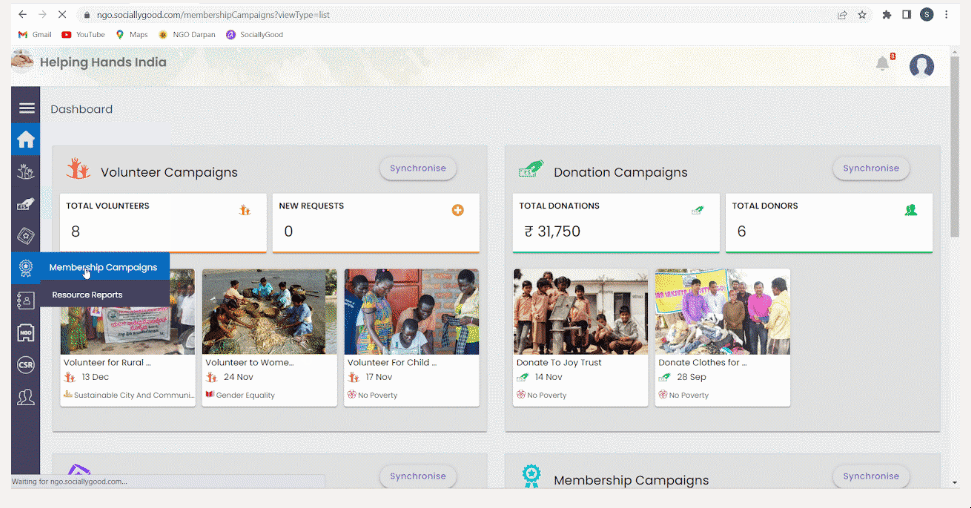This screenshot has height=508, width=971.
Task: Open the hamburger menu in sidebar
Action: pyautogui.click(x=26, y=108)
